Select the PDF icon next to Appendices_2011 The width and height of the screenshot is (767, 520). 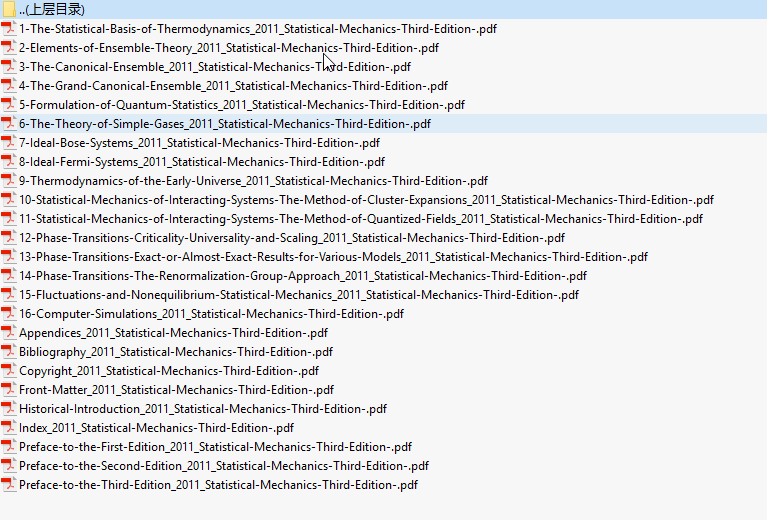(8, 333)
